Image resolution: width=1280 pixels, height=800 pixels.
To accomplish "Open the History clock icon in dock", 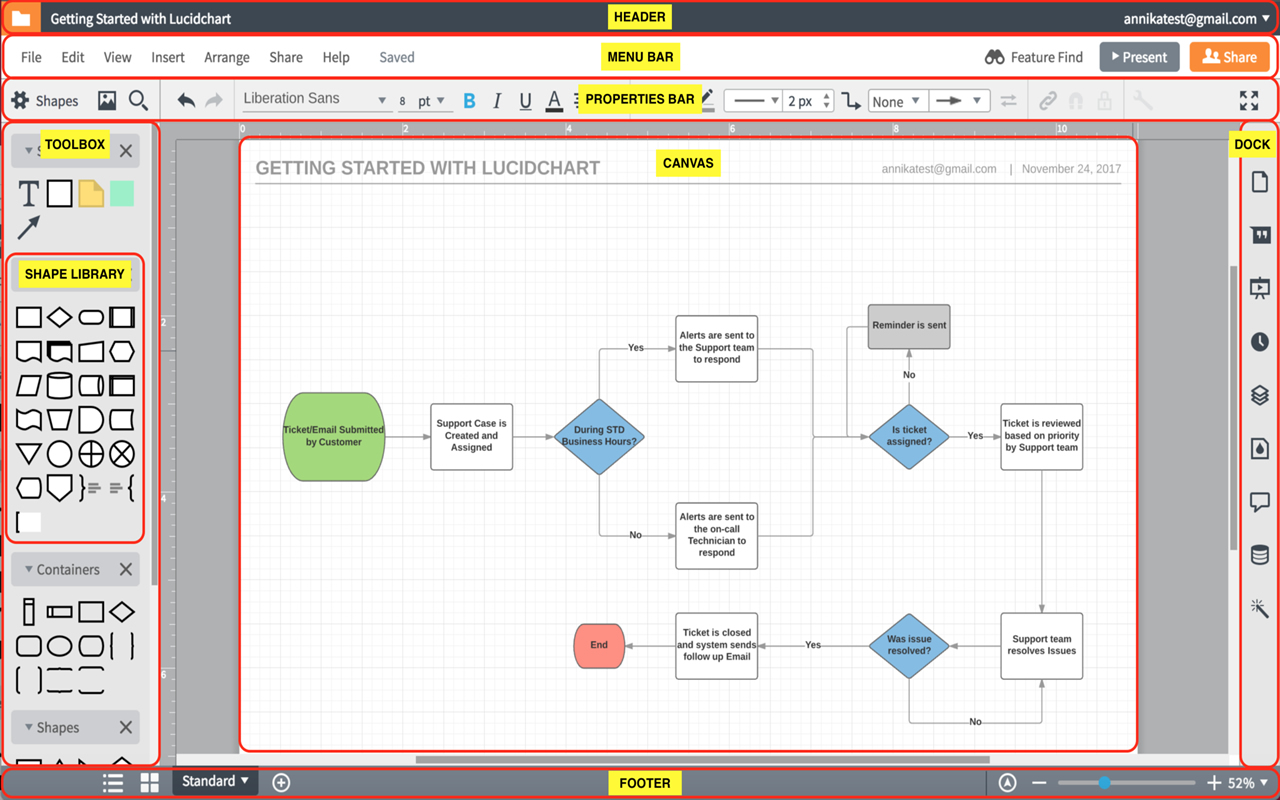I will point(1259,342).
